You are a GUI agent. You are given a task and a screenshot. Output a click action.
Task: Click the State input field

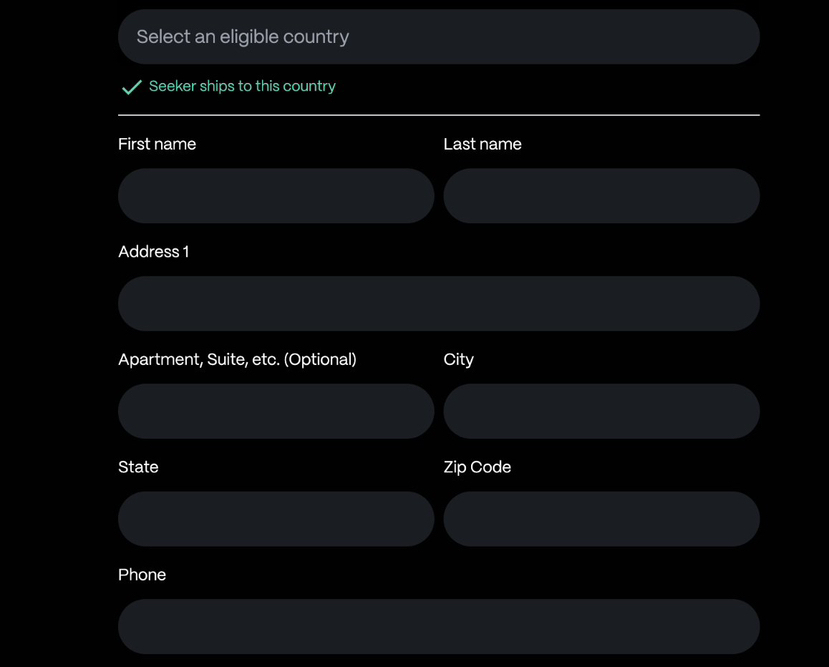pyautogui.click(x=276, y=519)
